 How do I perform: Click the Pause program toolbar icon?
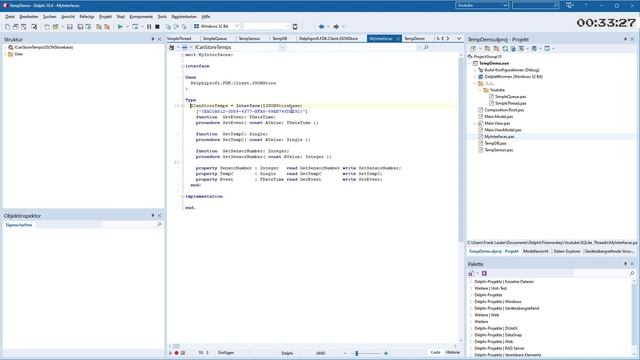[149, 27]
